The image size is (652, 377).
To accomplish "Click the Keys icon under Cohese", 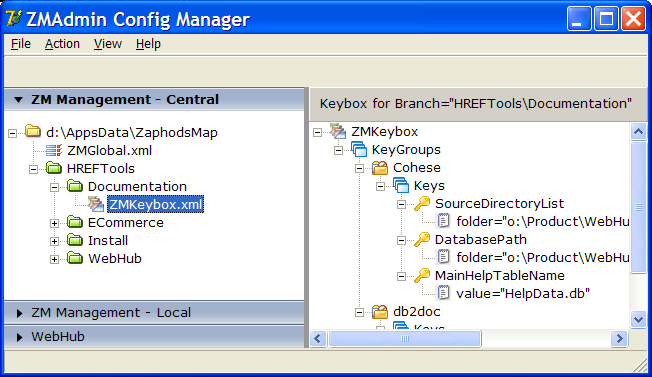I will (x=401, y=185).
